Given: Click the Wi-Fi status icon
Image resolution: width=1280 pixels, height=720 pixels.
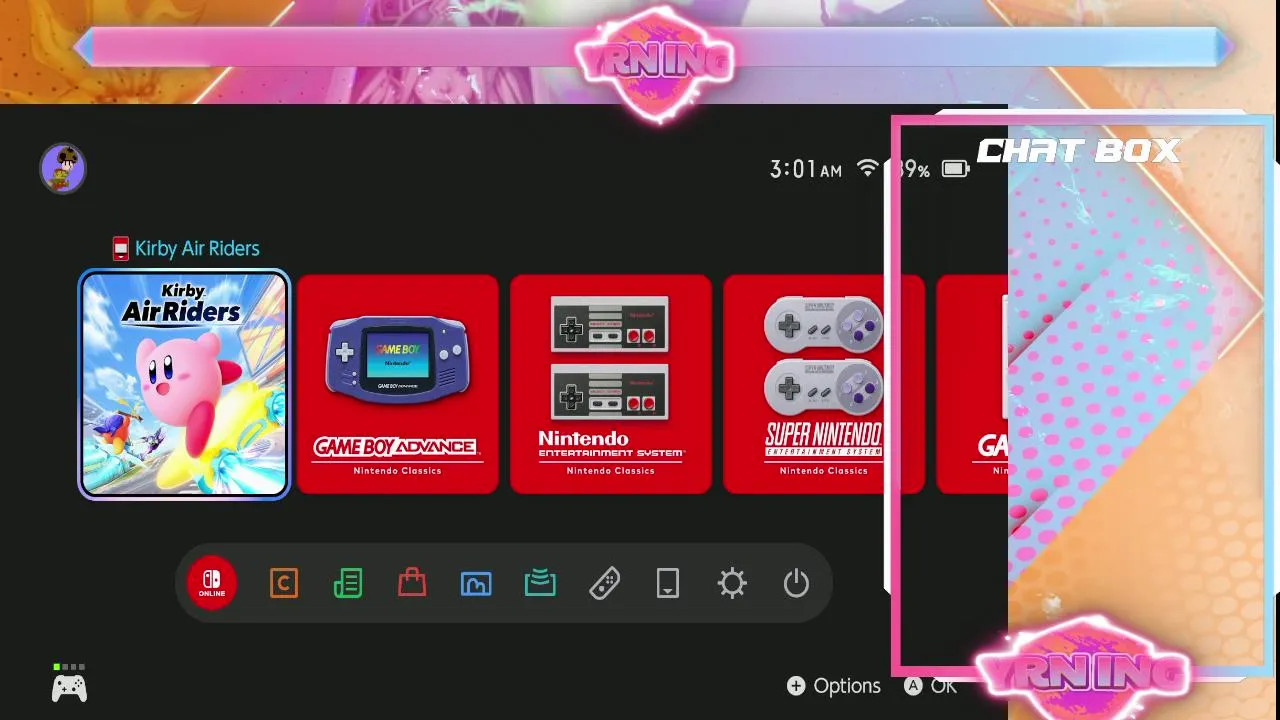Looking at the screenshot, I should (x=868, y=168).
